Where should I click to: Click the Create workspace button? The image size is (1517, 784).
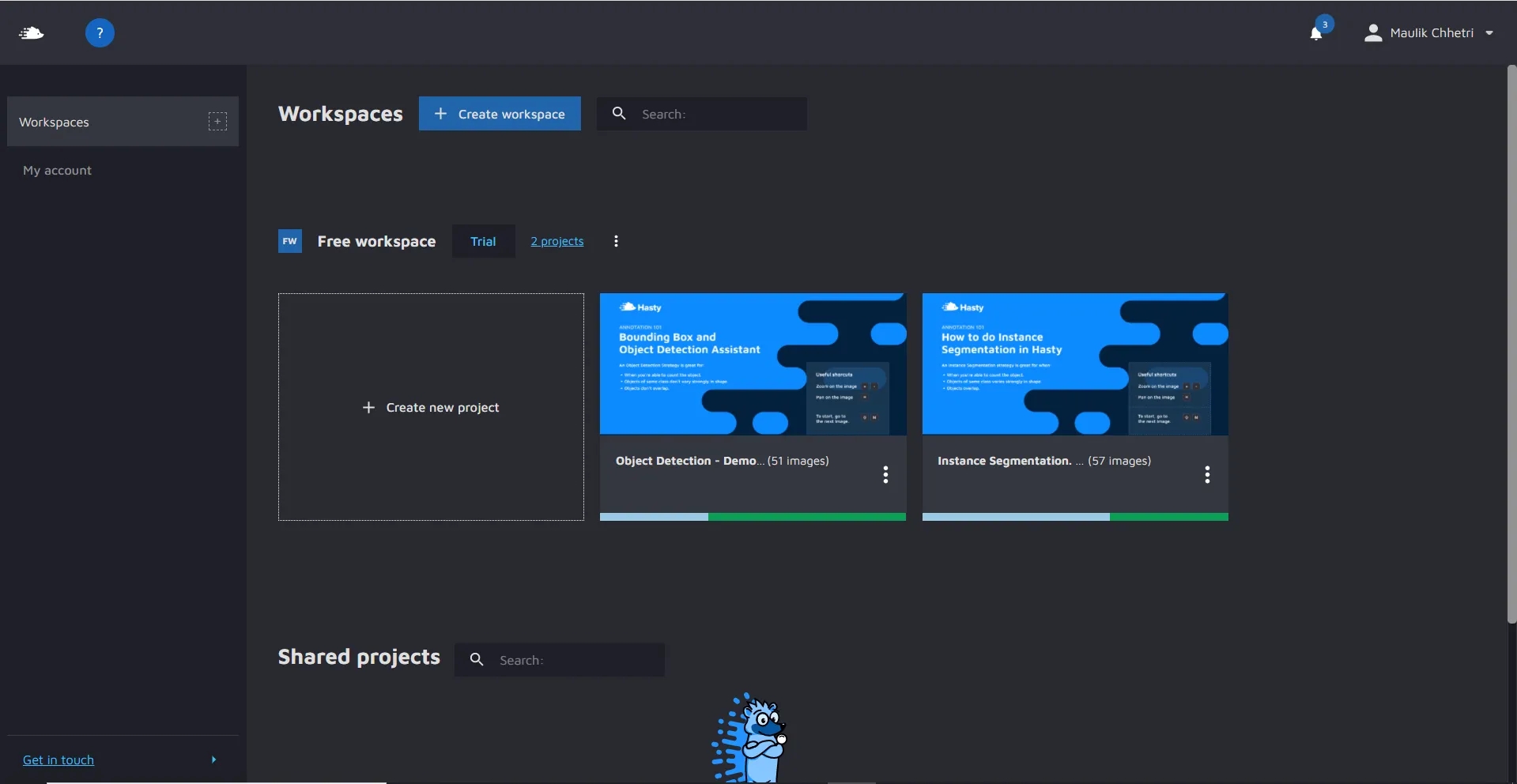click(500, 114)
